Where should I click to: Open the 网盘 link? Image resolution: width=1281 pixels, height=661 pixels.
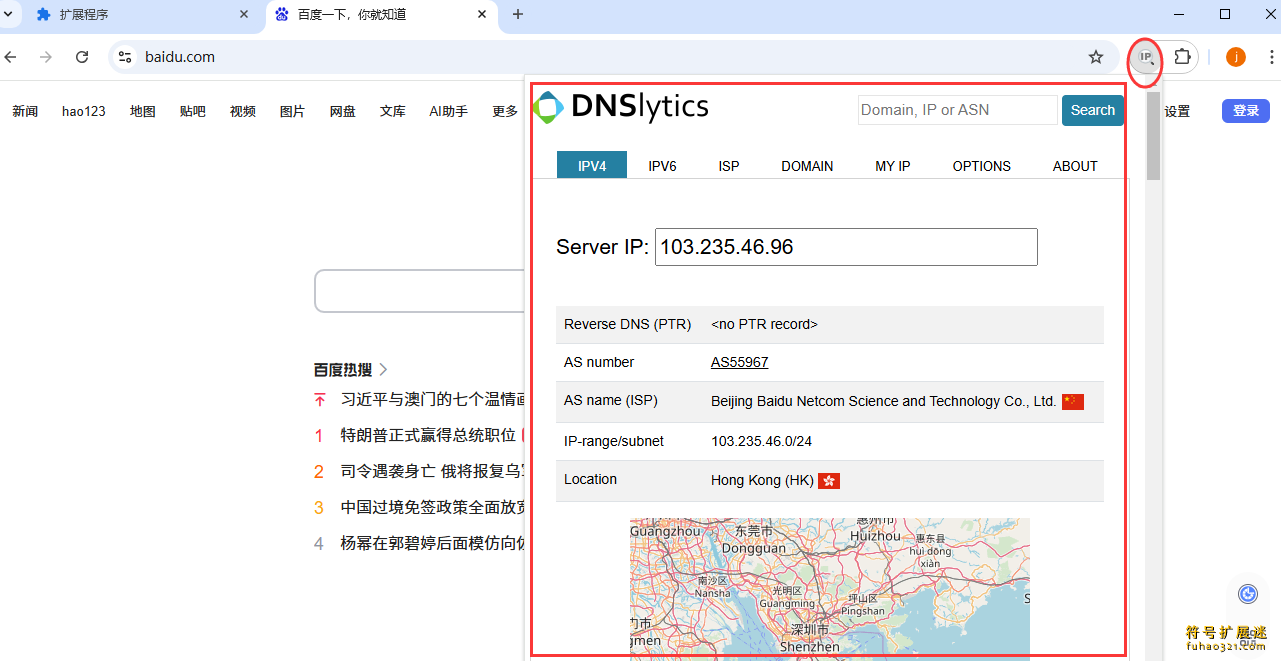[x=343, y=111]
